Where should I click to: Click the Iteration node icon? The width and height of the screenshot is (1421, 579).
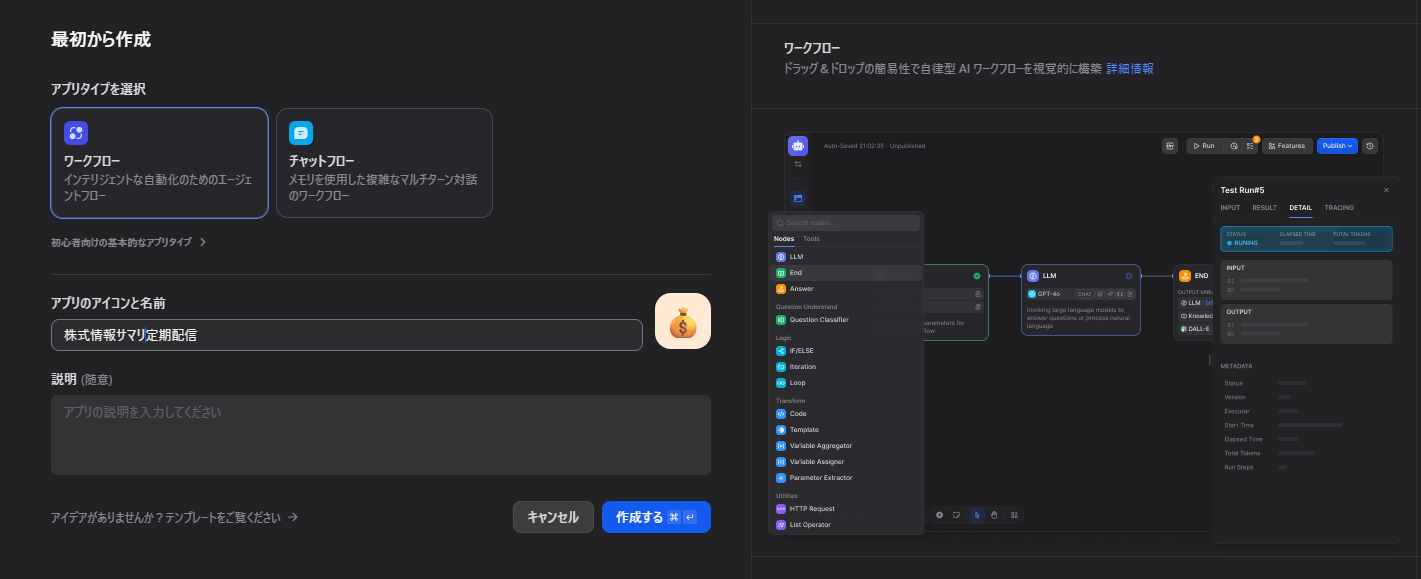[781, 367]
